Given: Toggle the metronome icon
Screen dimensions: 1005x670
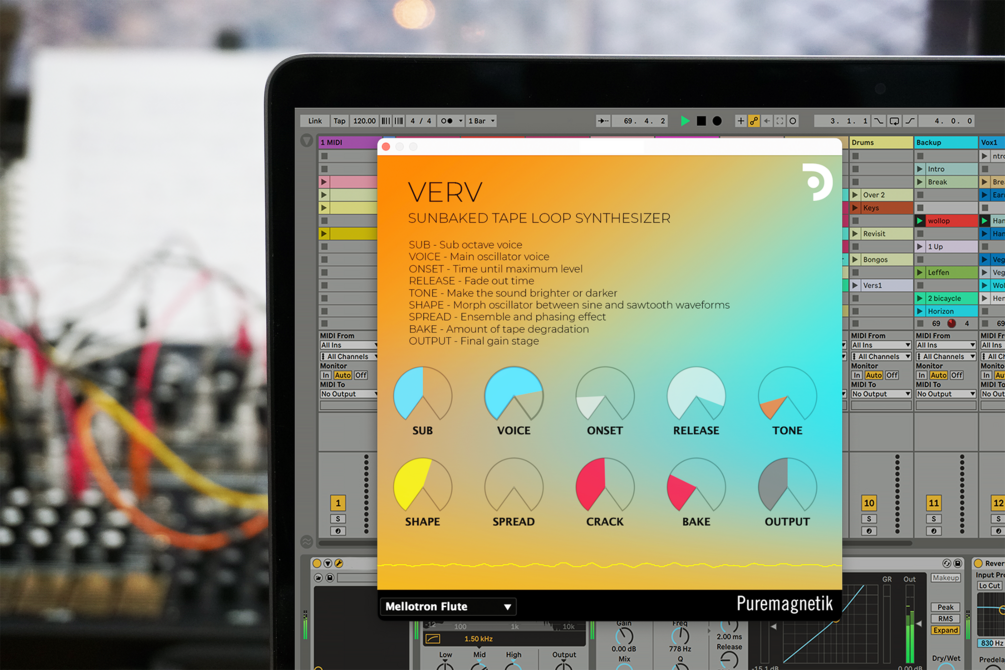Looking at the screenshot, I should click(x=446, y=121).
